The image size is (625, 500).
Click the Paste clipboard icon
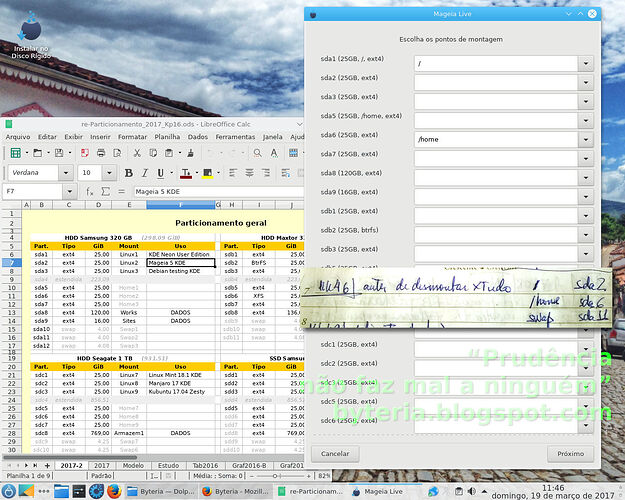point(169,153)
